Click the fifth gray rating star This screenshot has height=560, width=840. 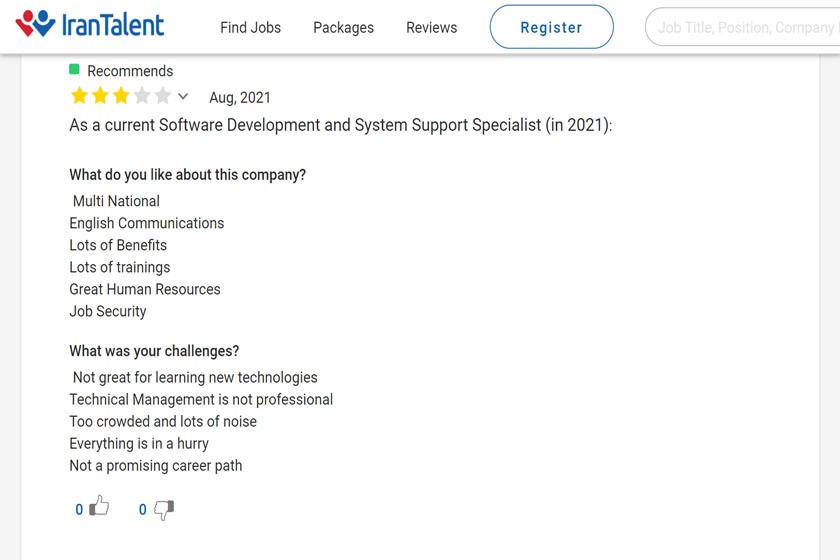pos(162,96)
